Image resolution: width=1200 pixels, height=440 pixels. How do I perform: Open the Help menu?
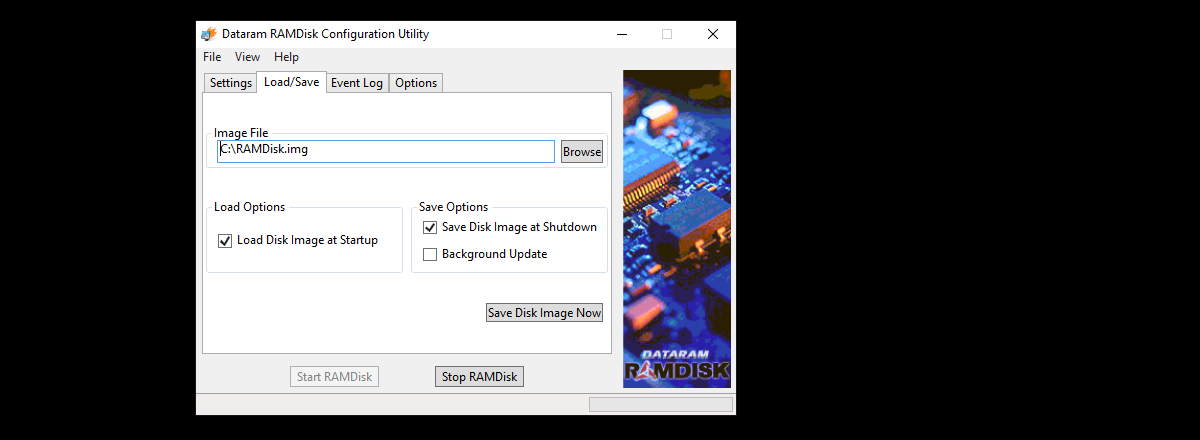286,57
